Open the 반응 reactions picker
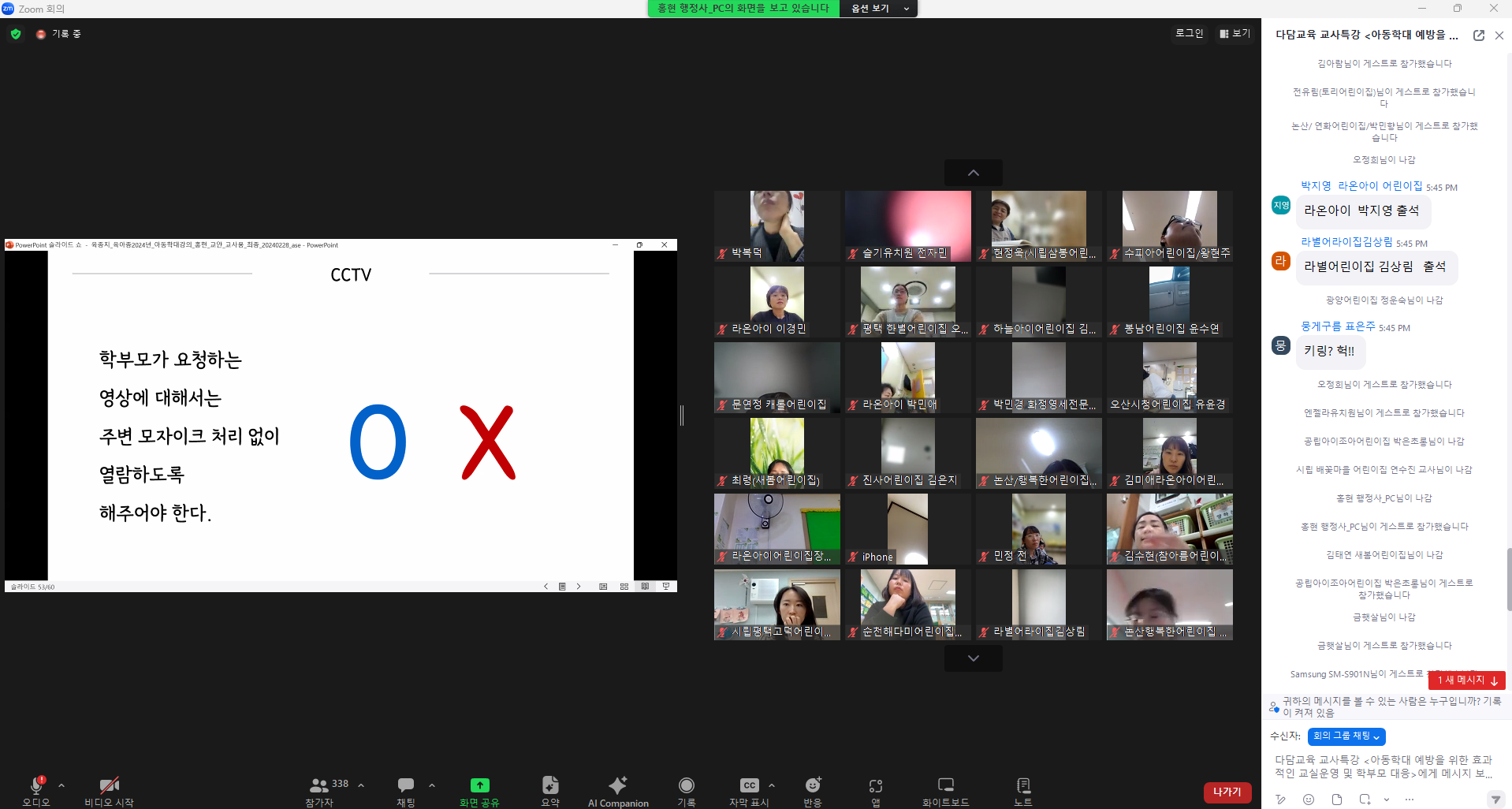The height and width of the screenshot is (809, 1512). [812, 790]
